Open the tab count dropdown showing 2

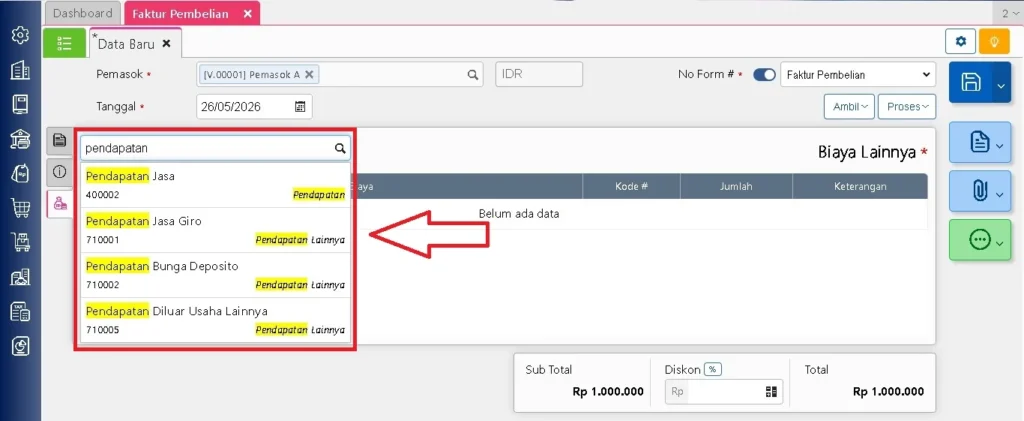click(1010, 13)
